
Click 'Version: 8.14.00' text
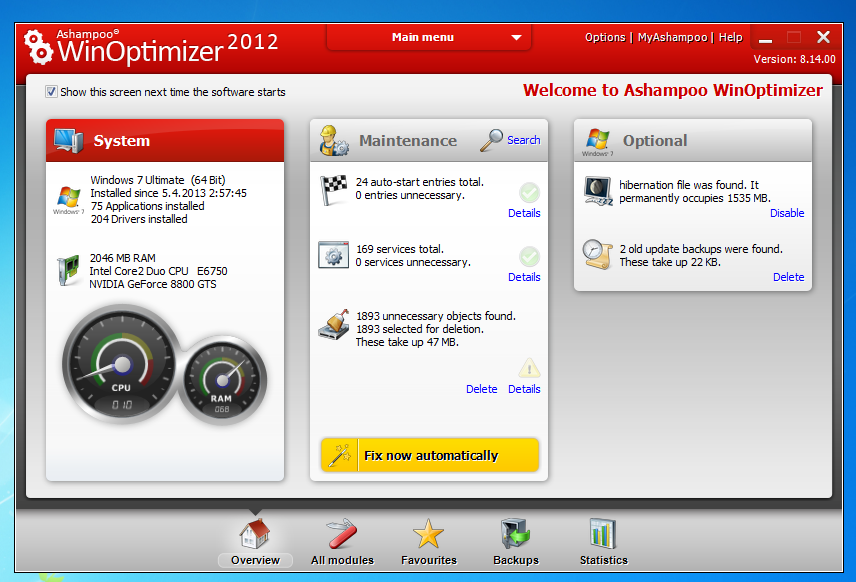click(x=794, y=59)
